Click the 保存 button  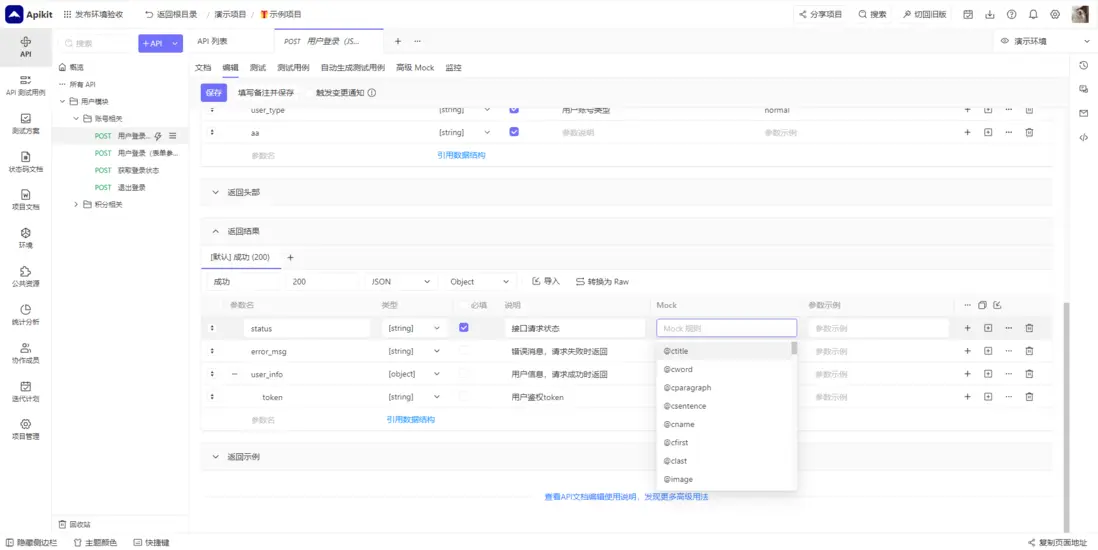(214, 93)
